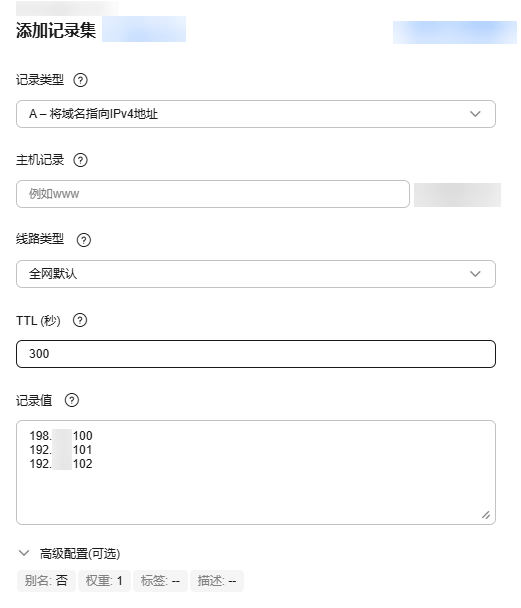Click help icon beside TTL (秒)
521x608 pixels.
(80, 320)
